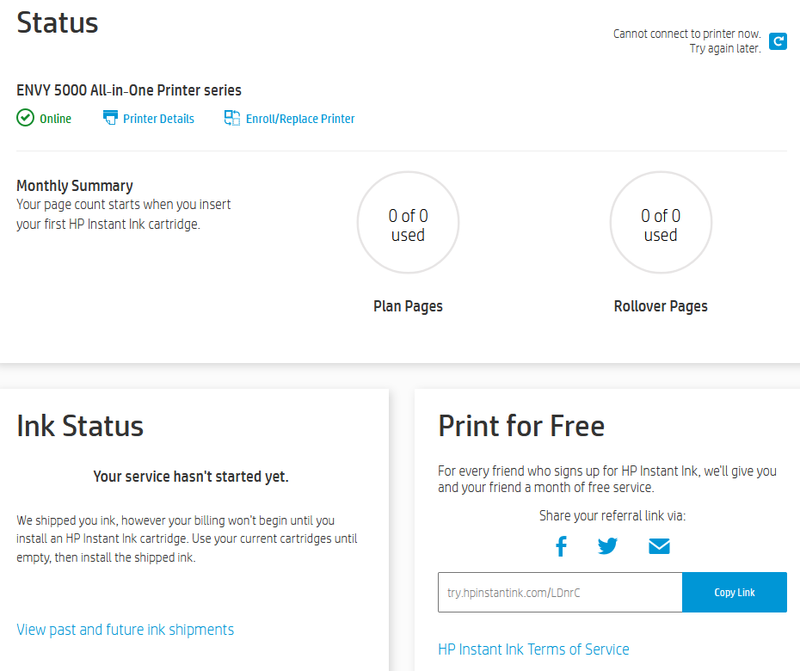
Task: Click the printer icon beside Printer Details
Action: 108,117
